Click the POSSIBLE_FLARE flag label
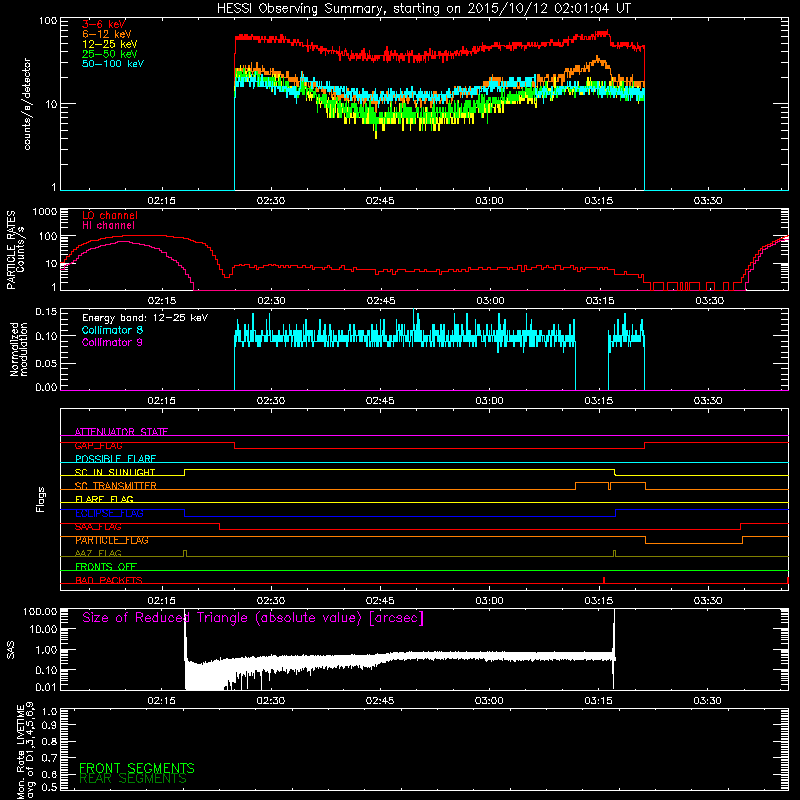800x800 pixels. click(115, 459)
